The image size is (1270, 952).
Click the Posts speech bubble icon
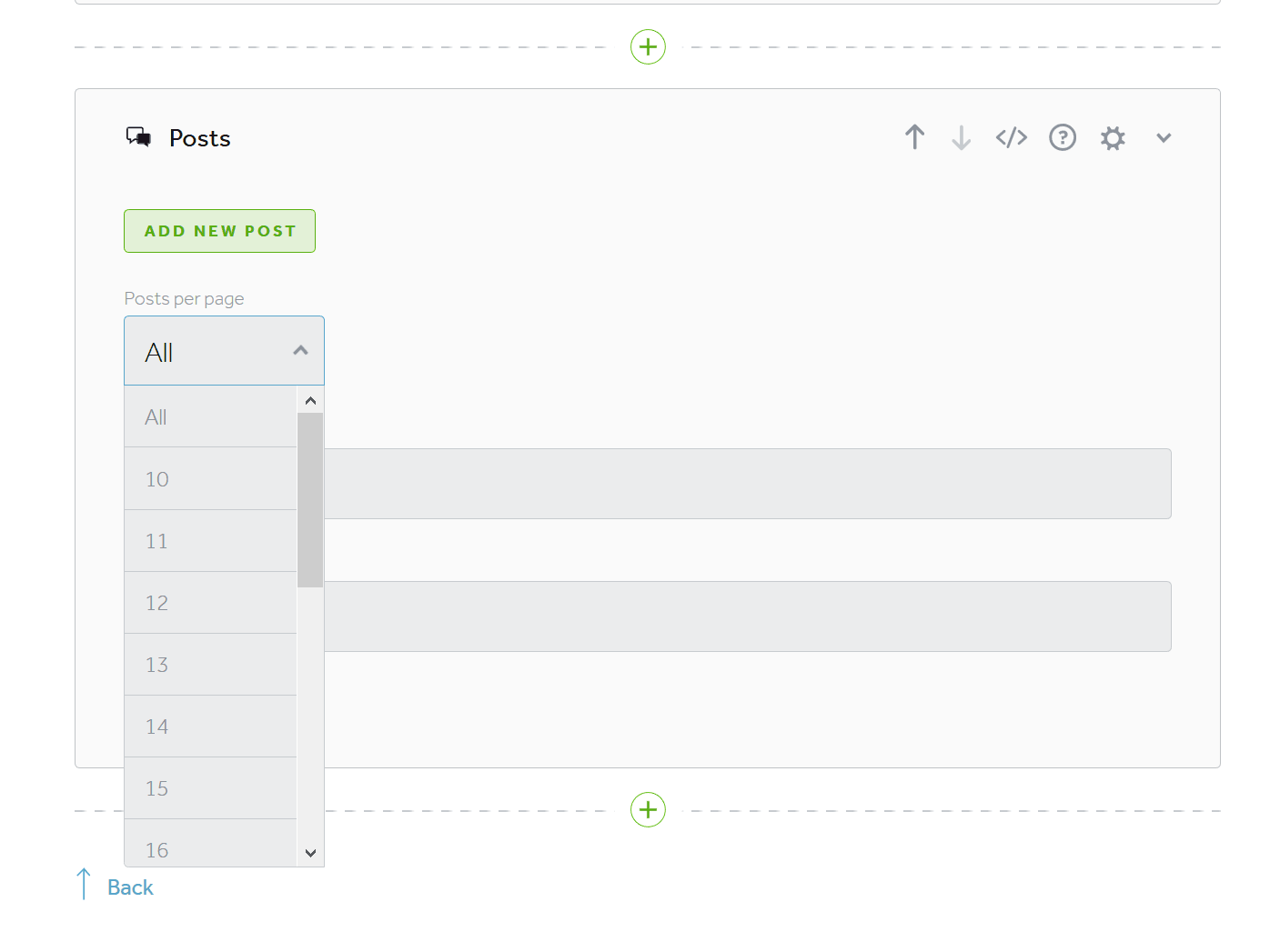click(x=138, y=137)
